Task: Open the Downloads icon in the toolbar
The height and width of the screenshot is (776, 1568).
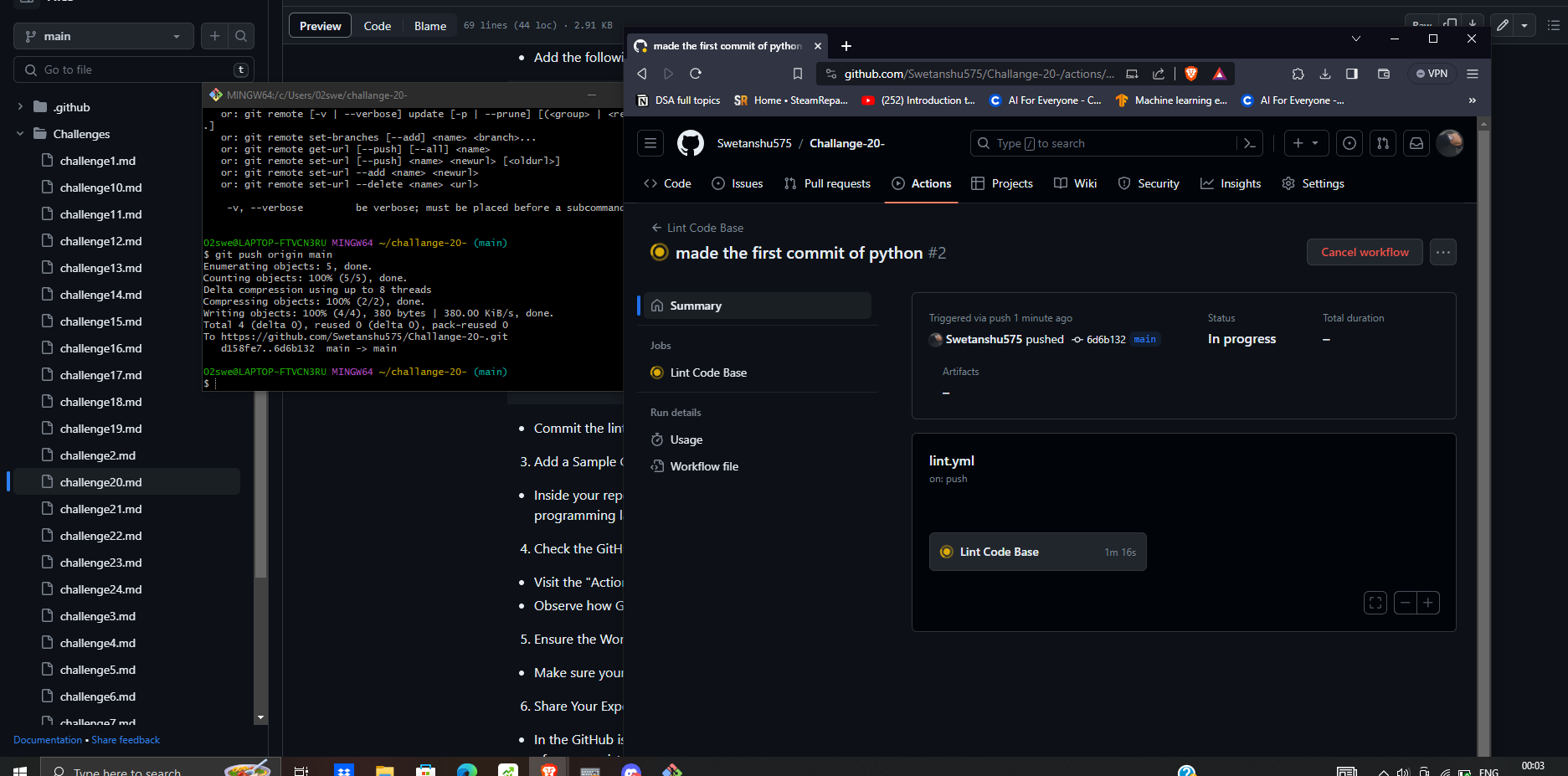Action: (1325, 74)
